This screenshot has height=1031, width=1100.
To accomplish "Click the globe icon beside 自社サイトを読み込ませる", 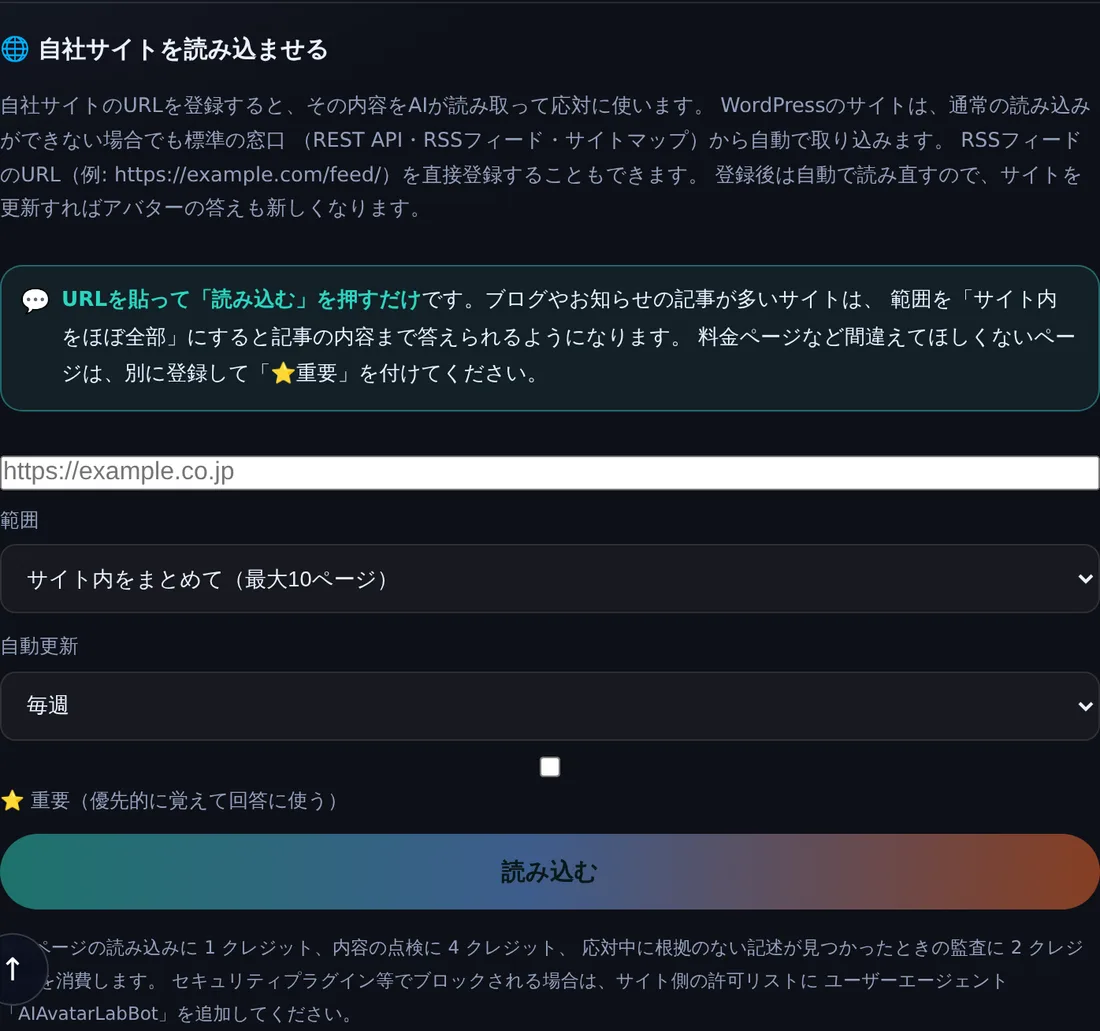I will 15,49.
